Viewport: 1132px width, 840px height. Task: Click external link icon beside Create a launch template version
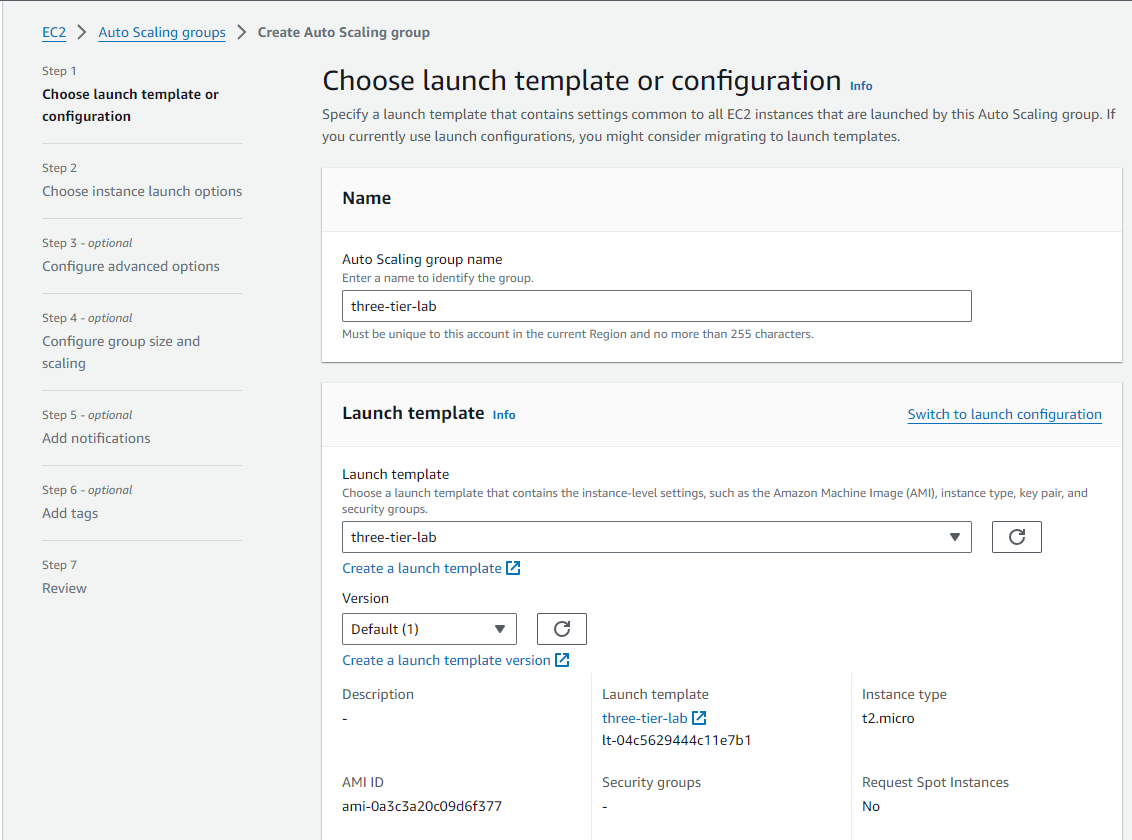tap(562, 660)
